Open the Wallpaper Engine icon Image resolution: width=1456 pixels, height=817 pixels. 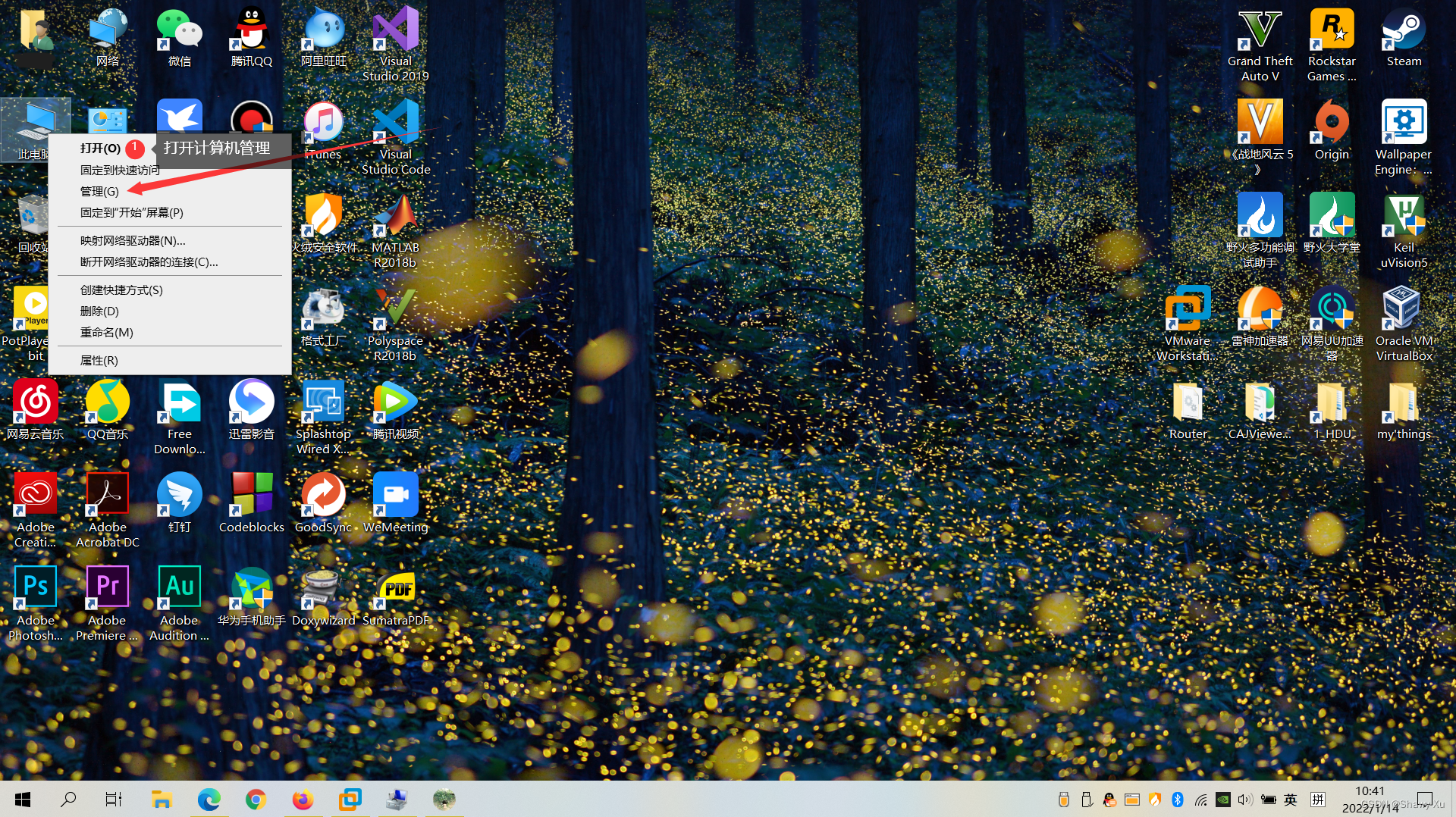point(1404,137)
